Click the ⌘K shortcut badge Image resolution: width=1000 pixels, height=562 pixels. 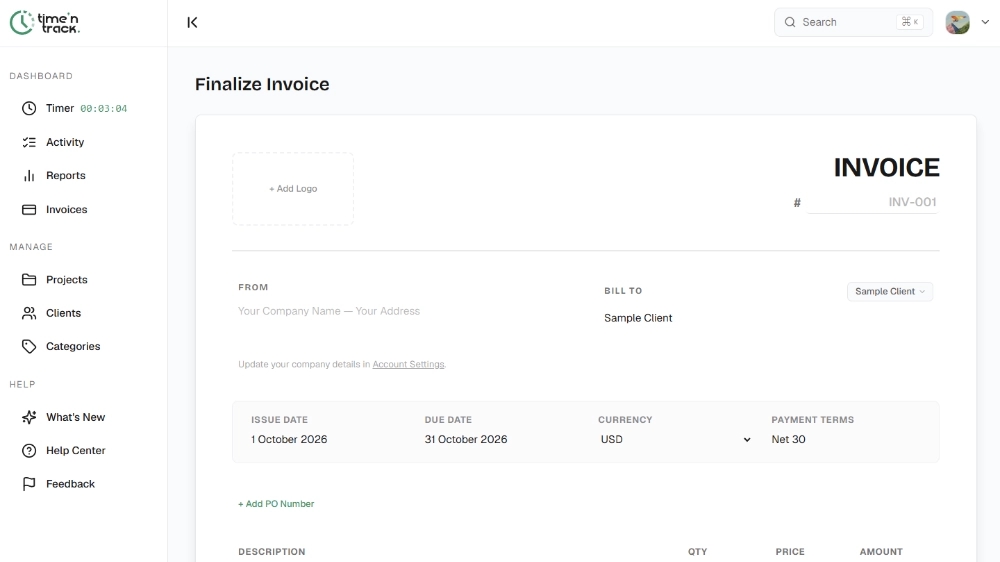tap(910, 22)
